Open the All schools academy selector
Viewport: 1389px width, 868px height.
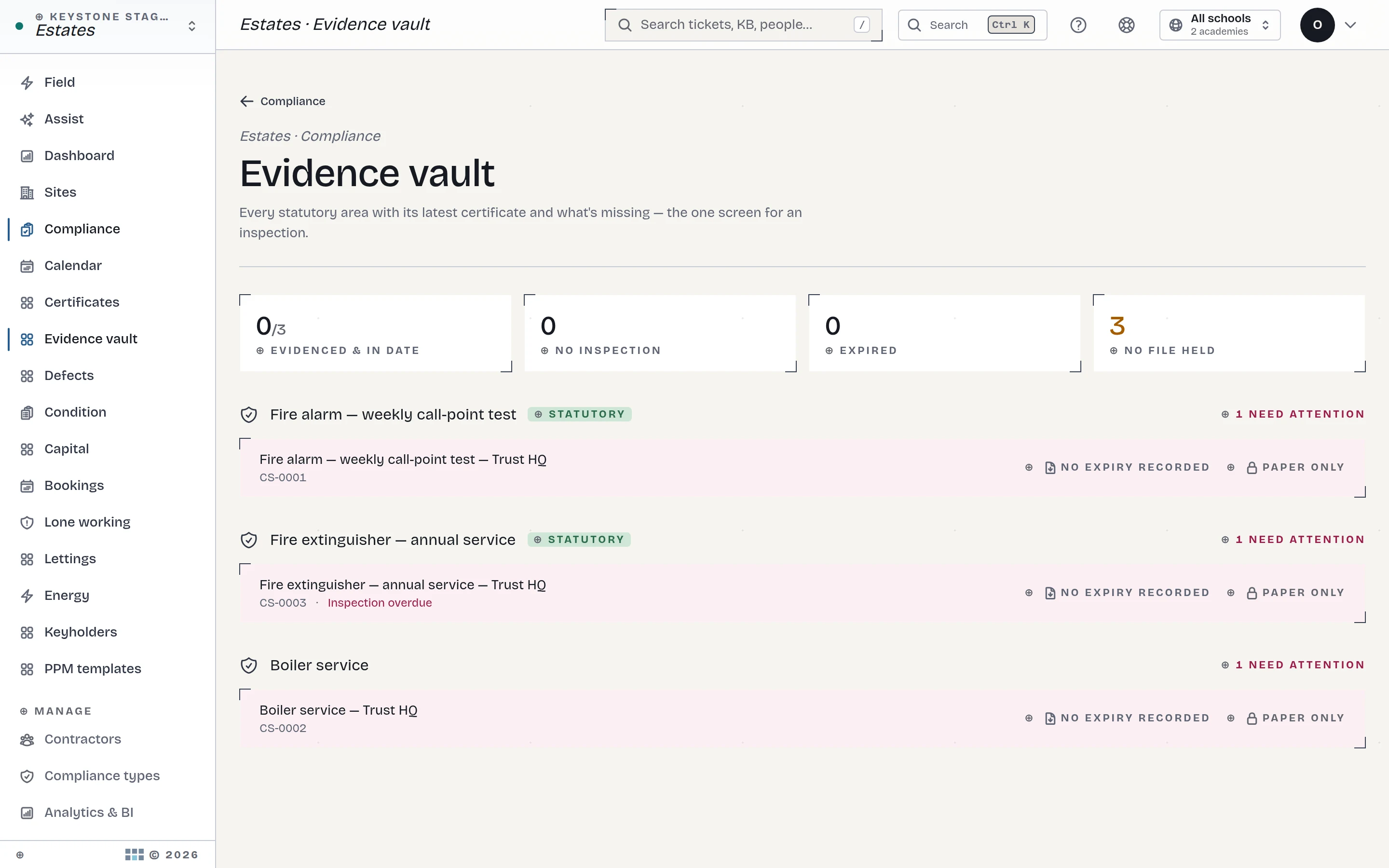pos(1220,25)
